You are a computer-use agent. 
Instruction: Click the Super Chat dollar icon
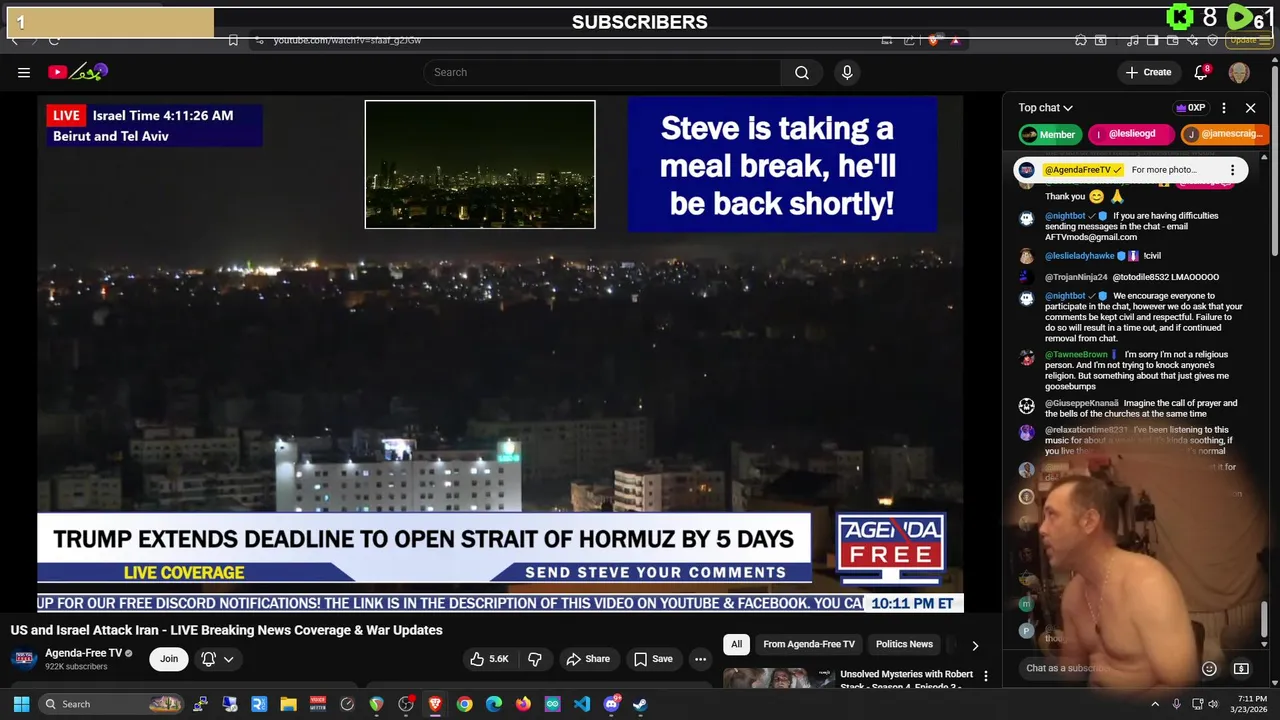coord(1241,668)
